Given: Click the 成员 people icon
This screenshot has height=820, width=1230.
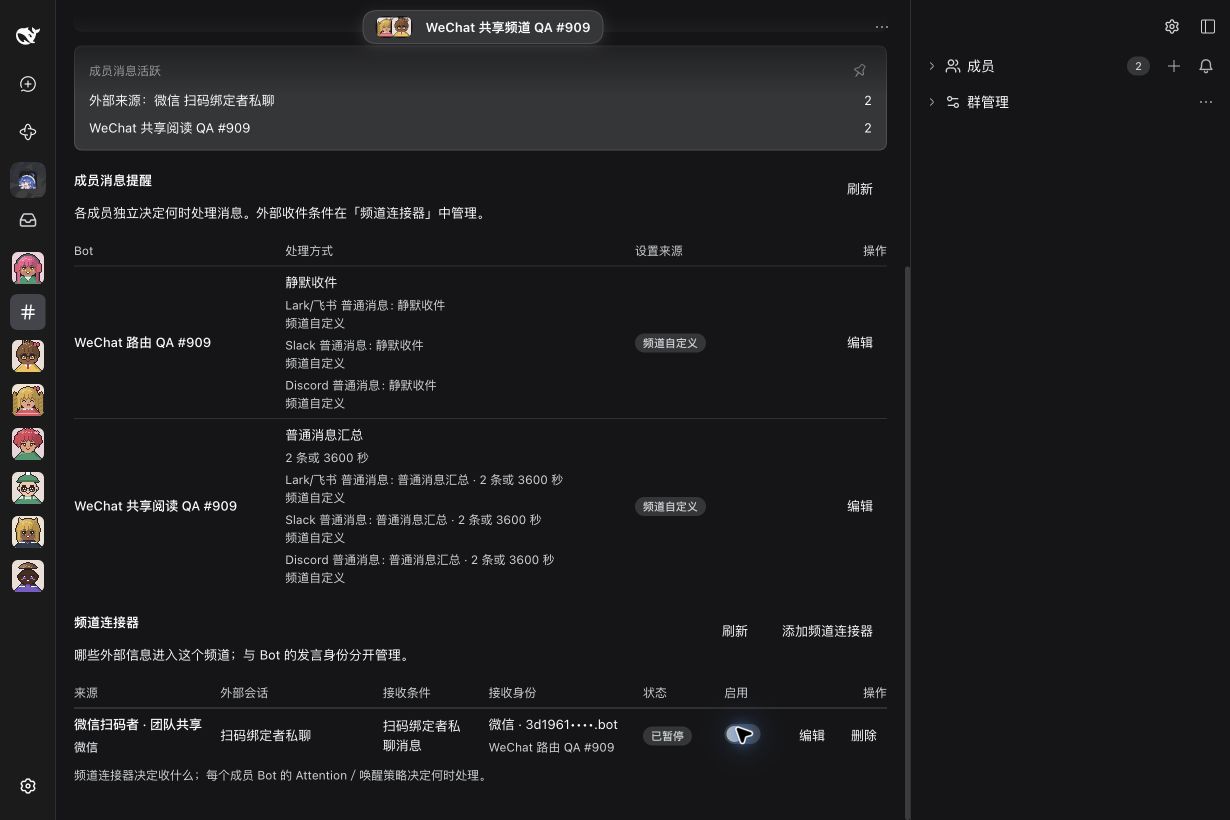Looking at the screenshot, I should (953, 66).
